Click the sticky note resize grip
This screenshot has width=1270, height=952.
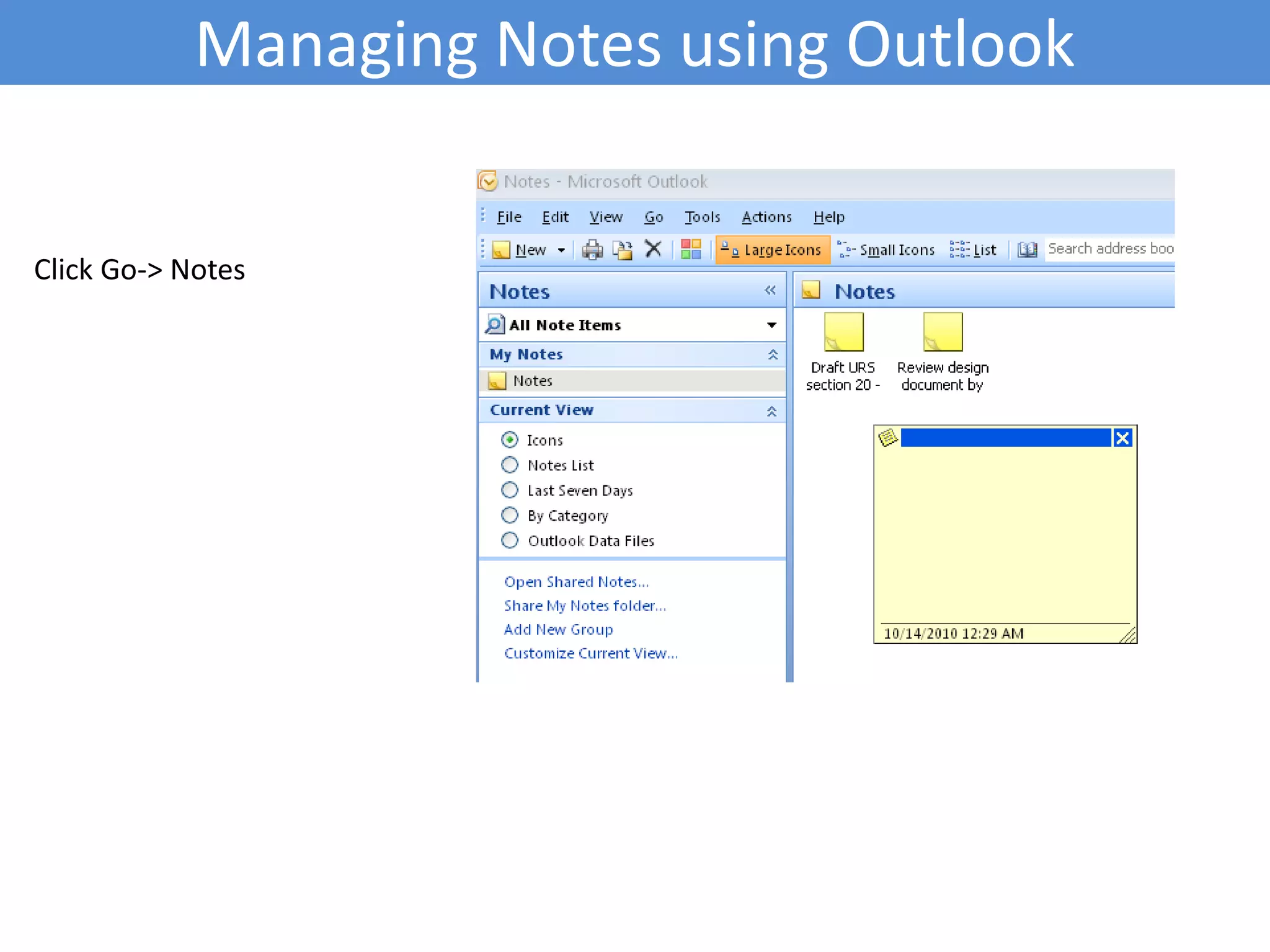pyautogui.click(x=1127, y=635)
